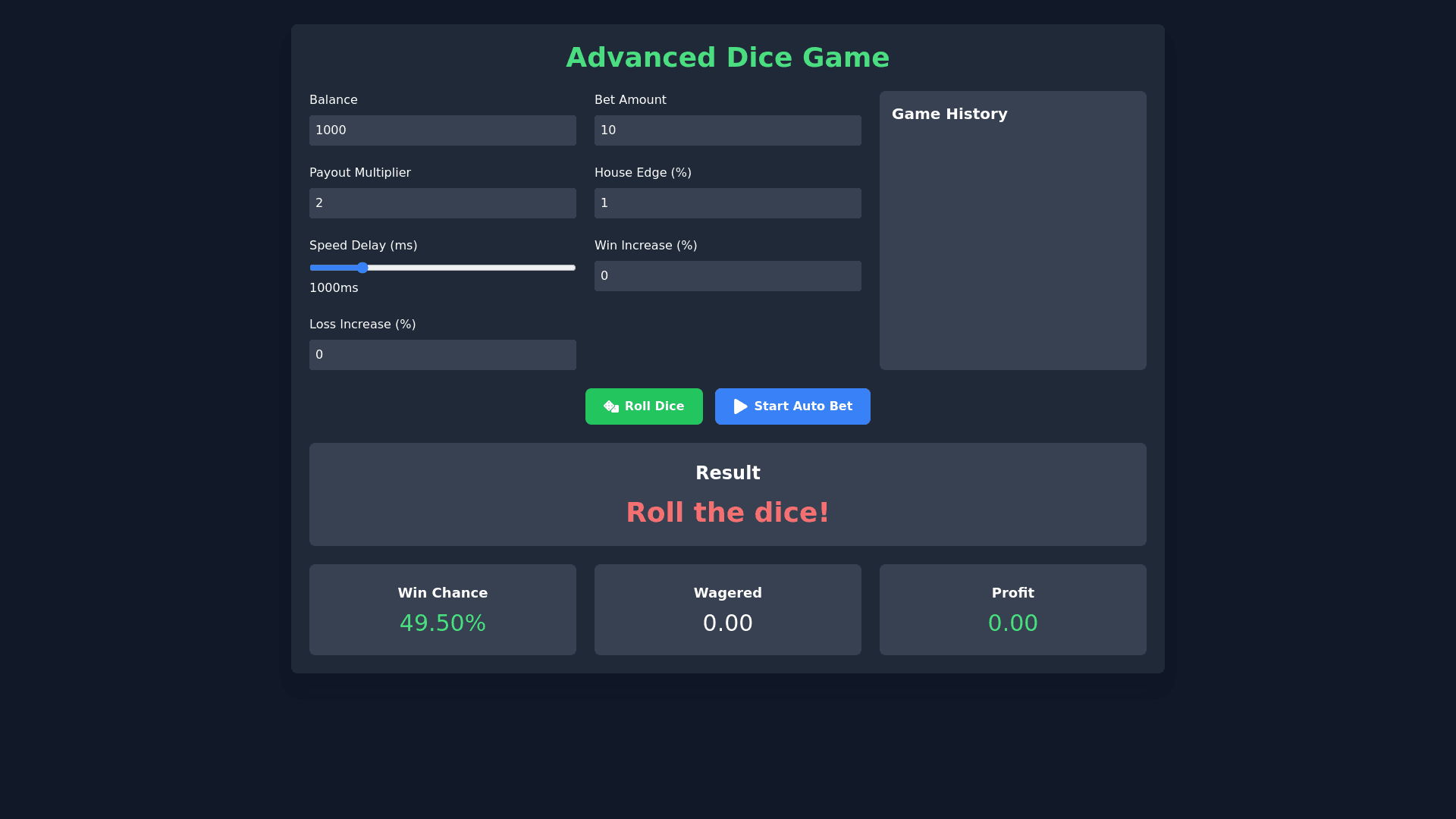Click the Profit 0.00 value
Screen dimensions: 1456x819
[x=1012, y=623]
